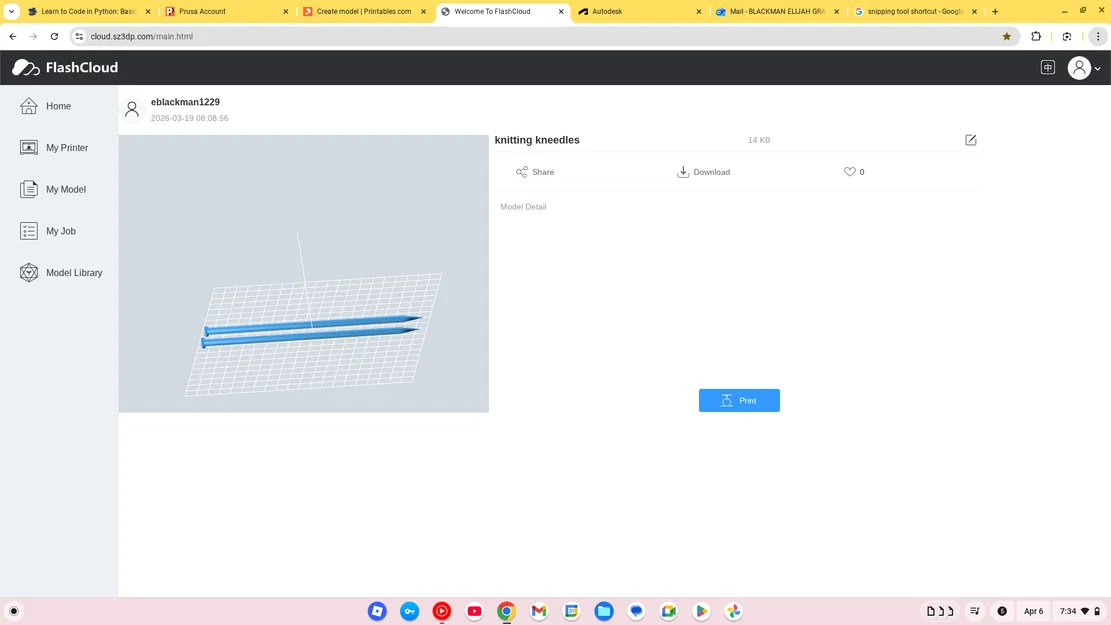Click the FlashCloud logo
The height and width of the screenshot is (625, 1111).
[65, 67]
